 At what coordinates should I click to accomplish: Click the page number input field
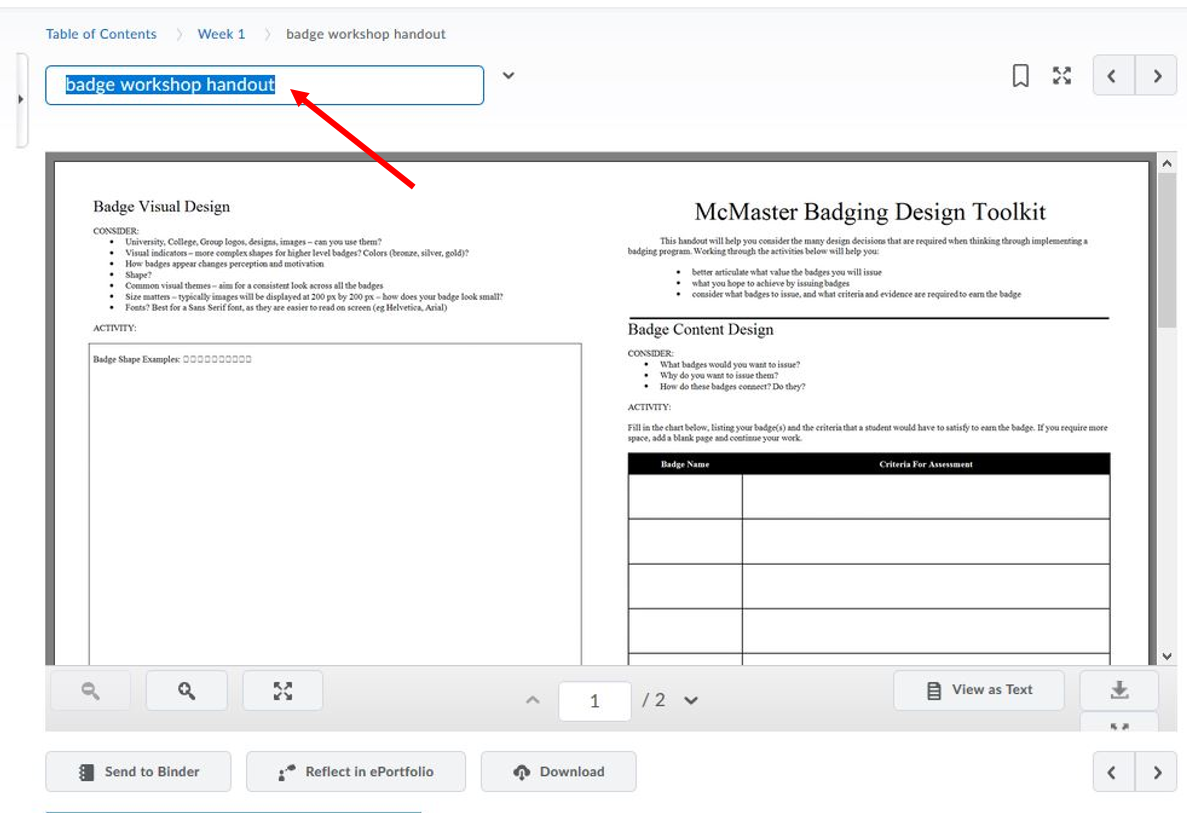(594, 701)
